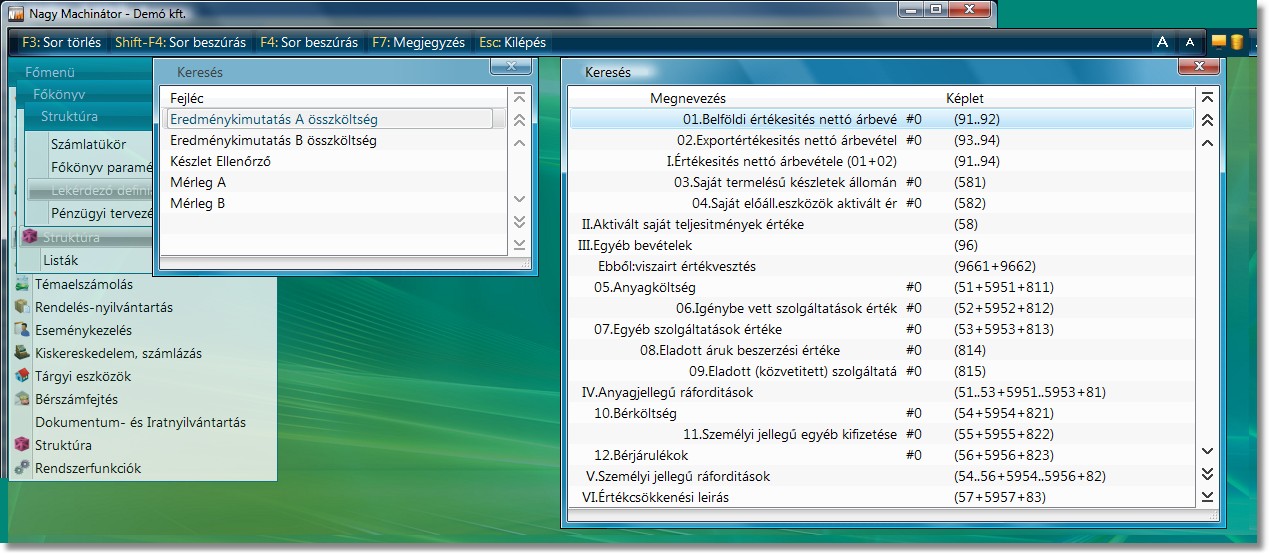Image resolution: width=1269 pixels, height=555 pixels.
Task: Jump to first row in the right Keresés table
Action: (x=1207, y=97)
